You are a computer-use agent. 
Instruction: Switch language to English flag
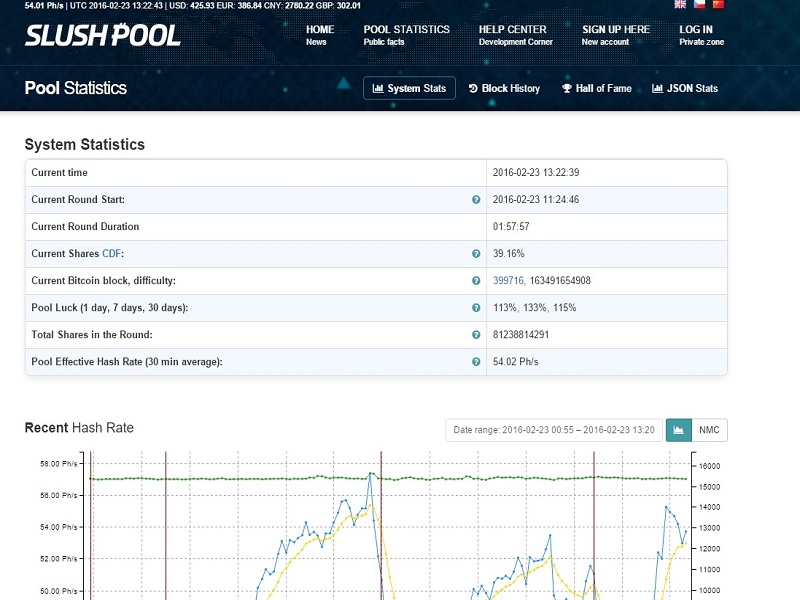(x=680, y=4)
